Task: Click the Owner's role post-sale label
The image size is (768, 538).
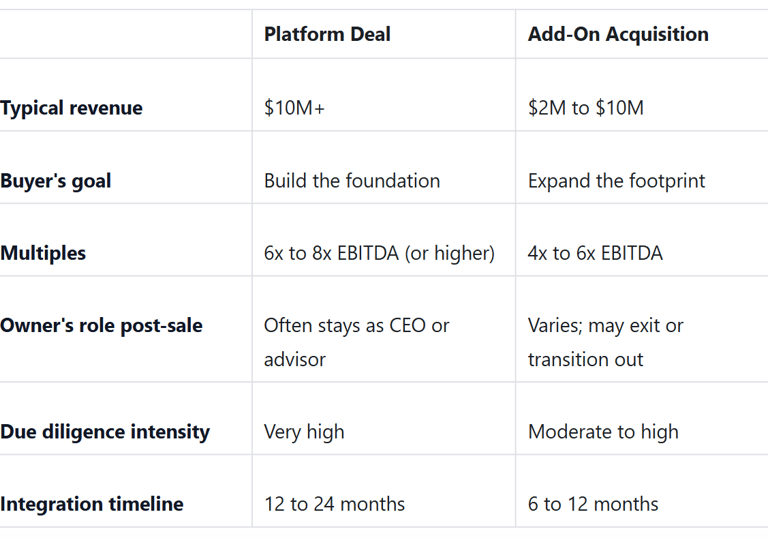Action: click(x=101, y=325)
